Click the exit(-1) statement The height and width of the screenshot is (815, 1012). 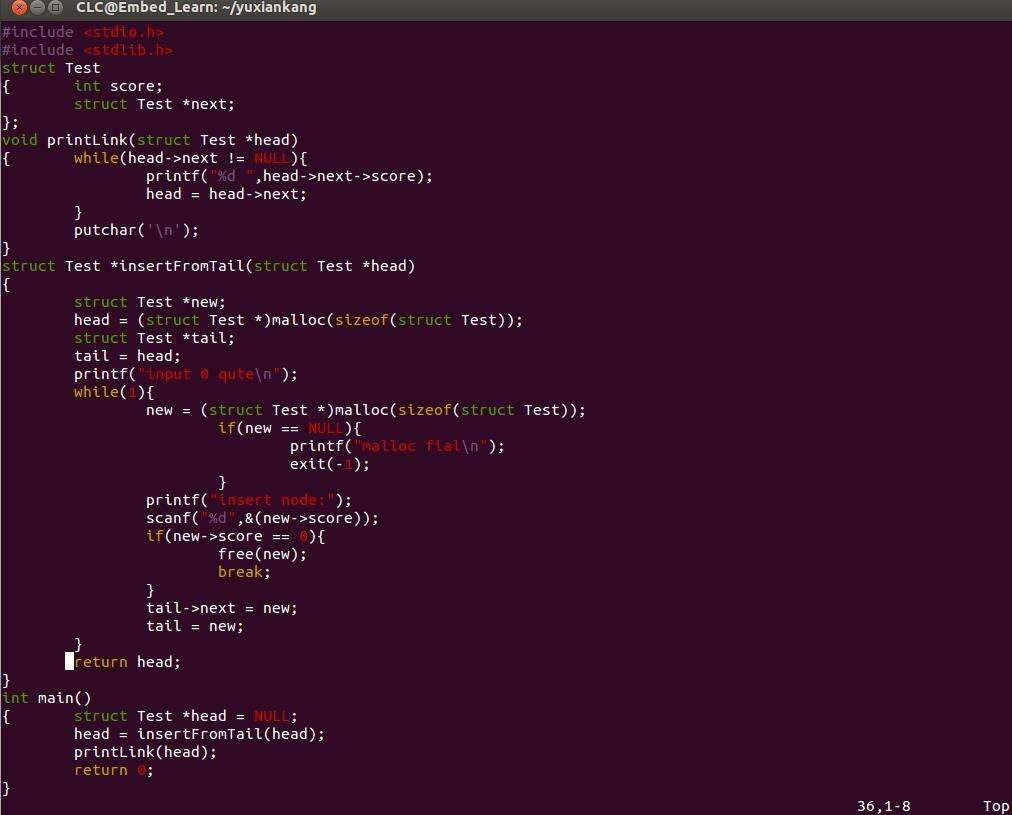(x=330, y=464)
